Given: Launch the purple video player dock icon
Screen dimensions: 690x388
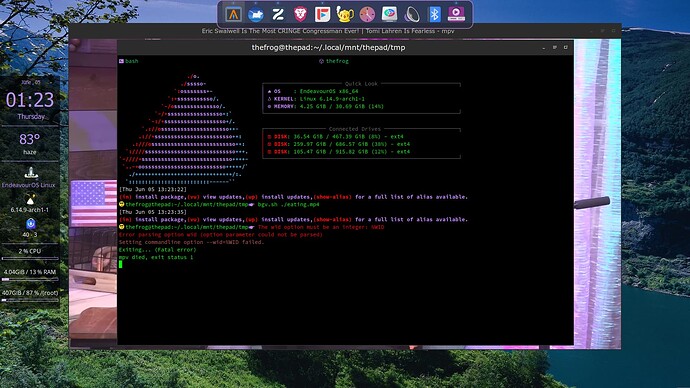Looking at the screenshot, I should [x=456, y=14].
